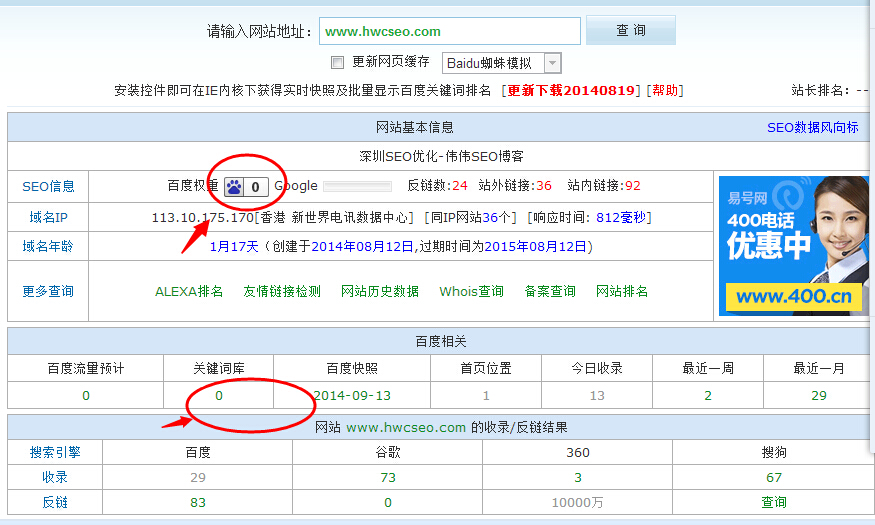Open SEO数据风向标 link
Viewport: 875px width, 525px height.
(x=812, y=128)
